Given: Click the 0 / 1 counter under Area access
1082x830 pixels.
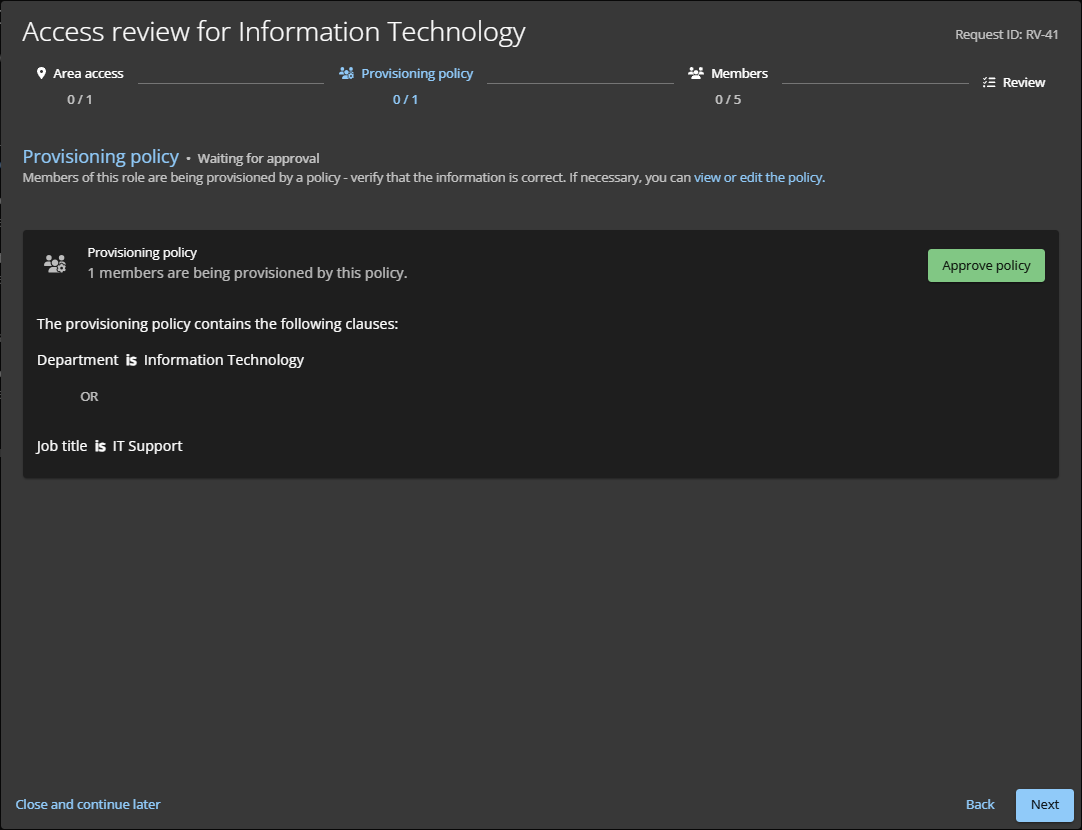Looking at the screenshot, I should coord(80,100).
